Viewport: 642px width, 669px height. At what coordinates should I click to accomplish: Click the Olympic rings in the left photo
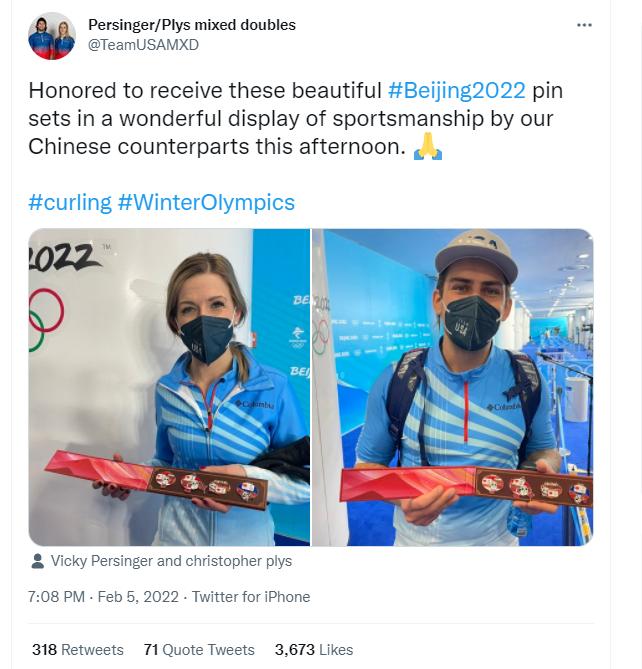[43, 316]
